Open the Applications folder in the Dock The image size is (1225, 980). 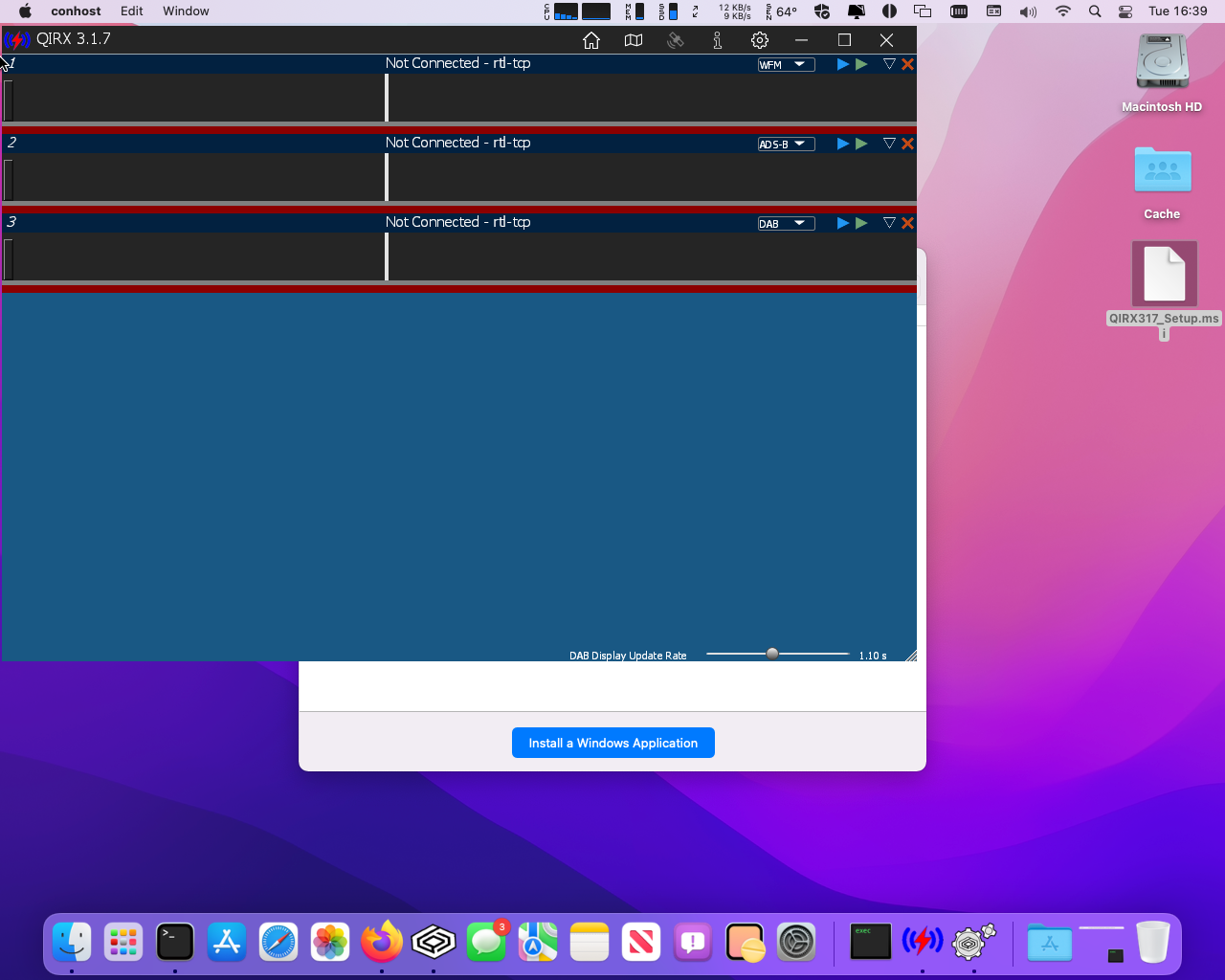(x=1050, y=943)
